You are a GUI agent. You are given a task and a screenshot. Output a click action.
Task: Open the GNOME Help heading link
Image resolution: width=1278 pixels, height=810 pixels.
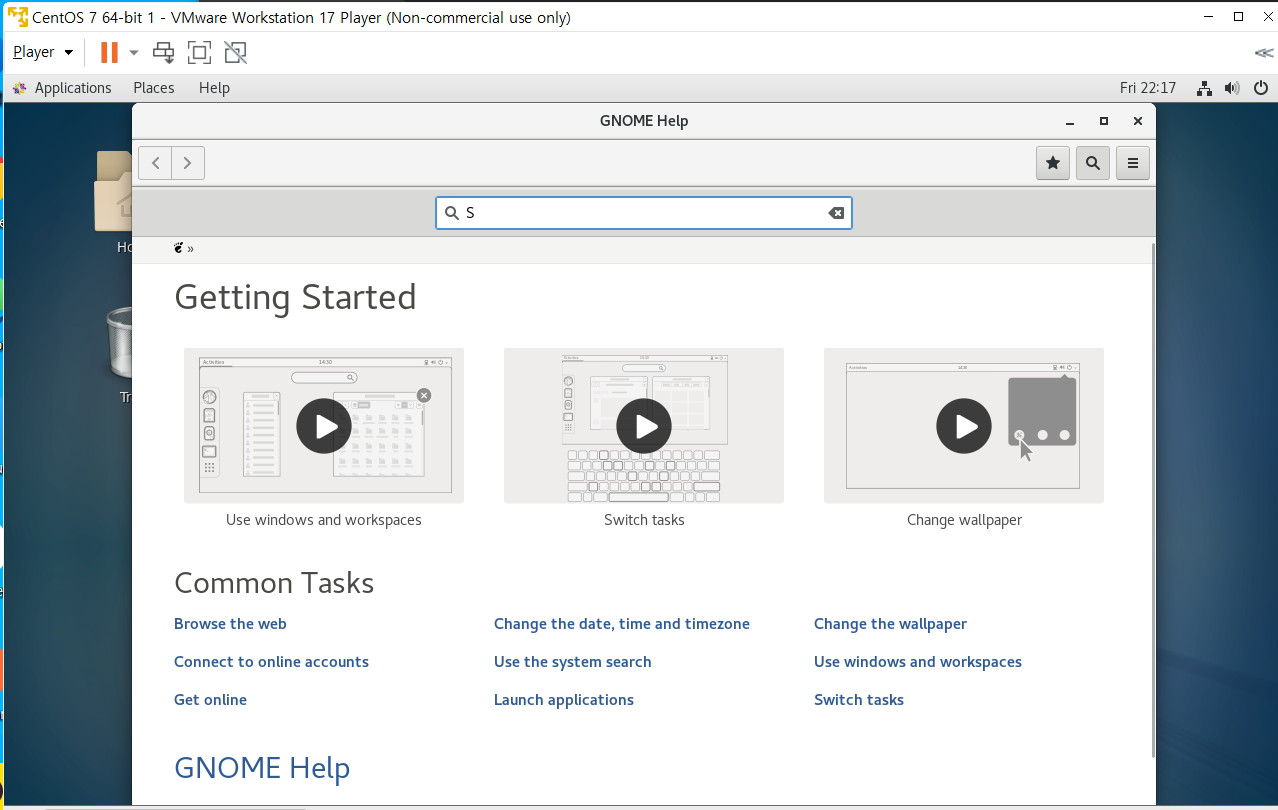(x=262, y=768)
